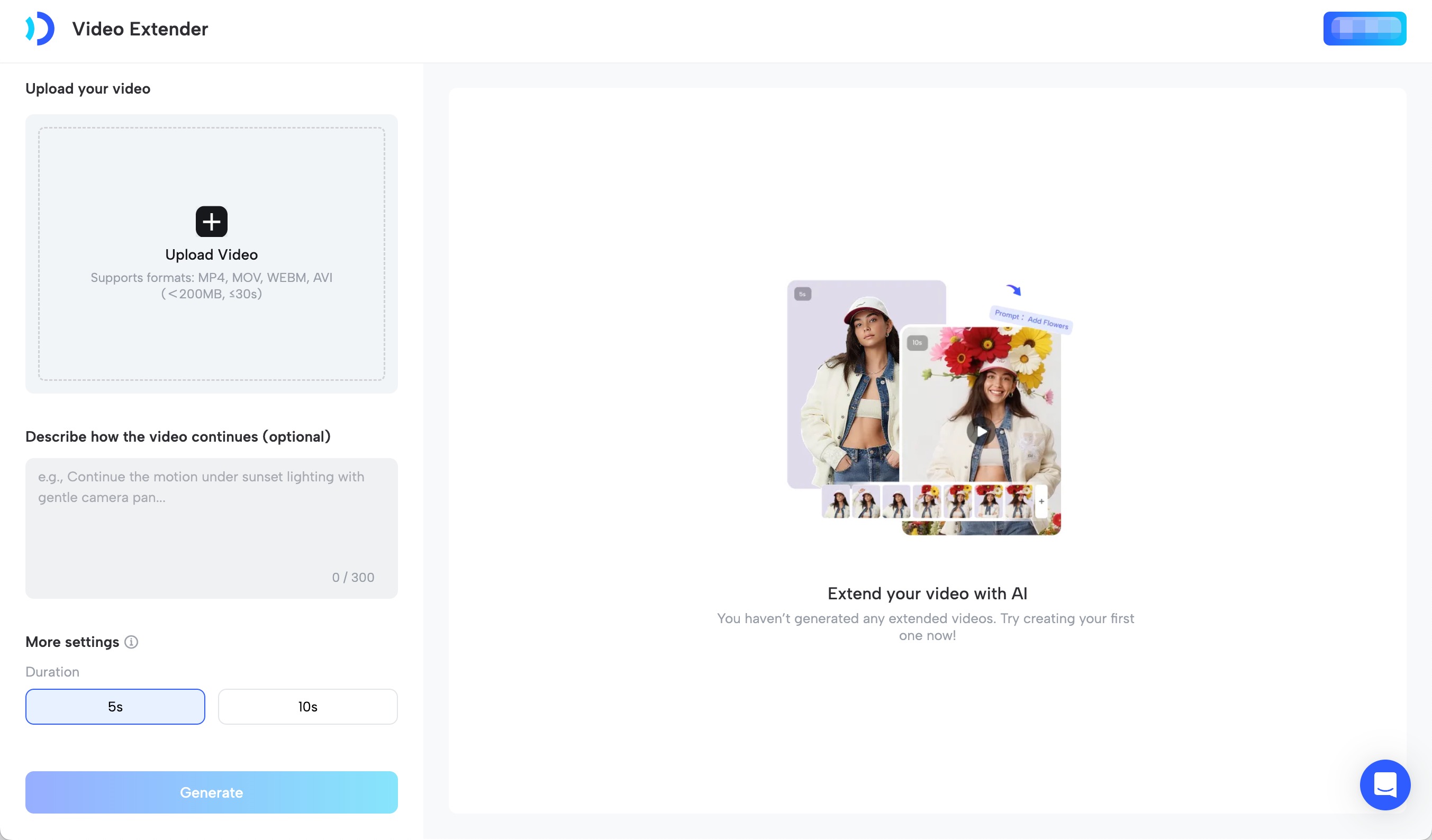The width and height of the screenshot is (1432, 840).
Task: Click the blue app logo icon
Action: point(40,29)
